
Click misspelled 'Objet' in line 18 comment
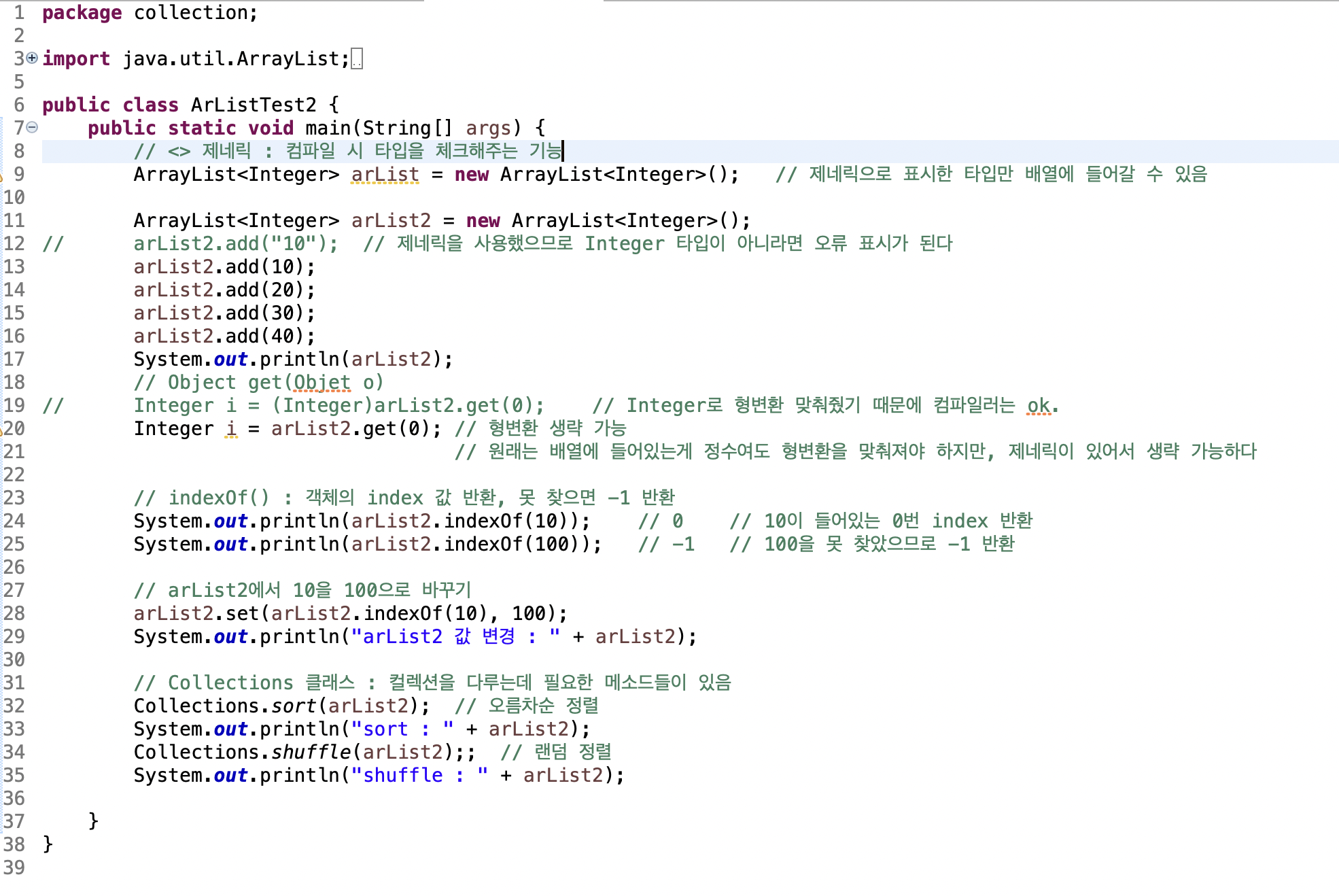click(x=321, y=383)
